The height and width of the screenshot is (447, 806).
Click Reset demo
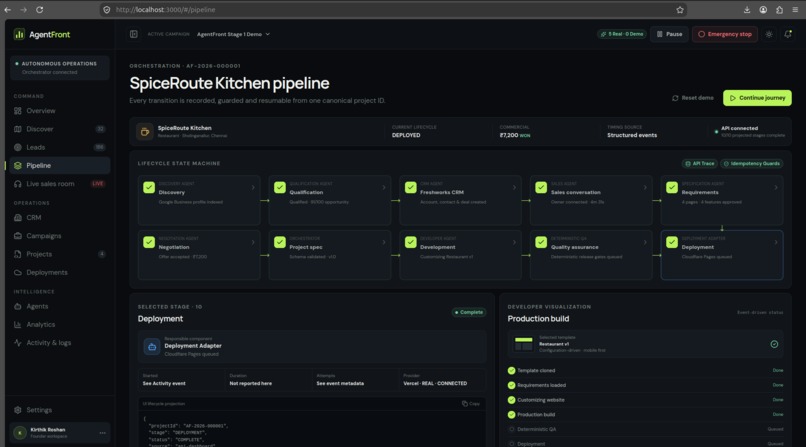[x=692, y=98]
